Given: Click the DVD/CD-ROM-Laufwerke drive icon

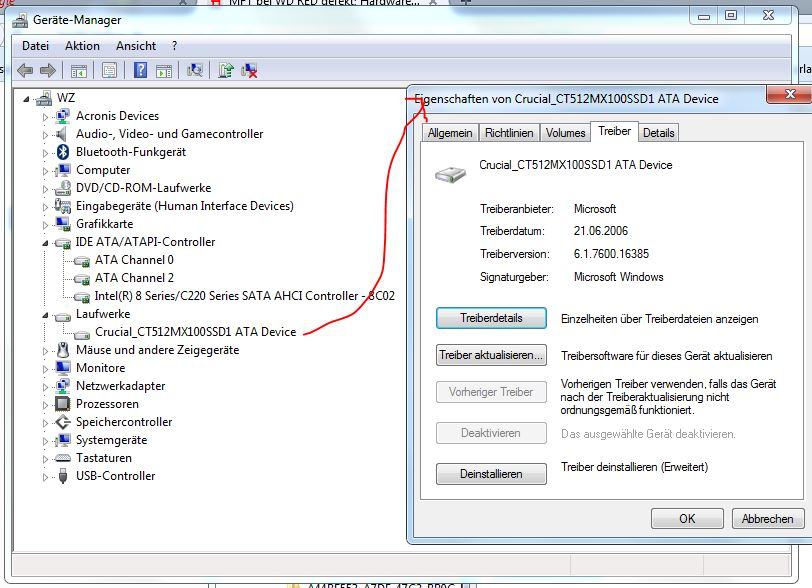Looking at the screenshot, I should 63,188.
